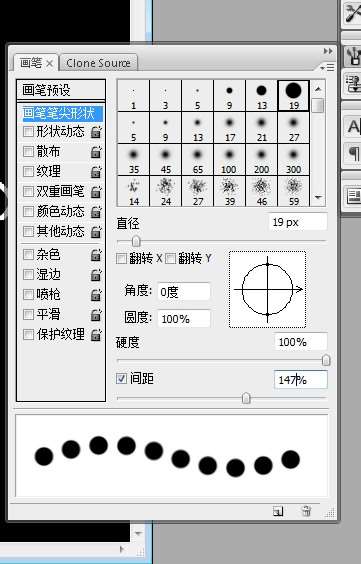The width and height of the screenshot is (361, 564).
Task: Click the 间距 spacing slider handle
Action: pyautogui.click(x=246, y=398)
